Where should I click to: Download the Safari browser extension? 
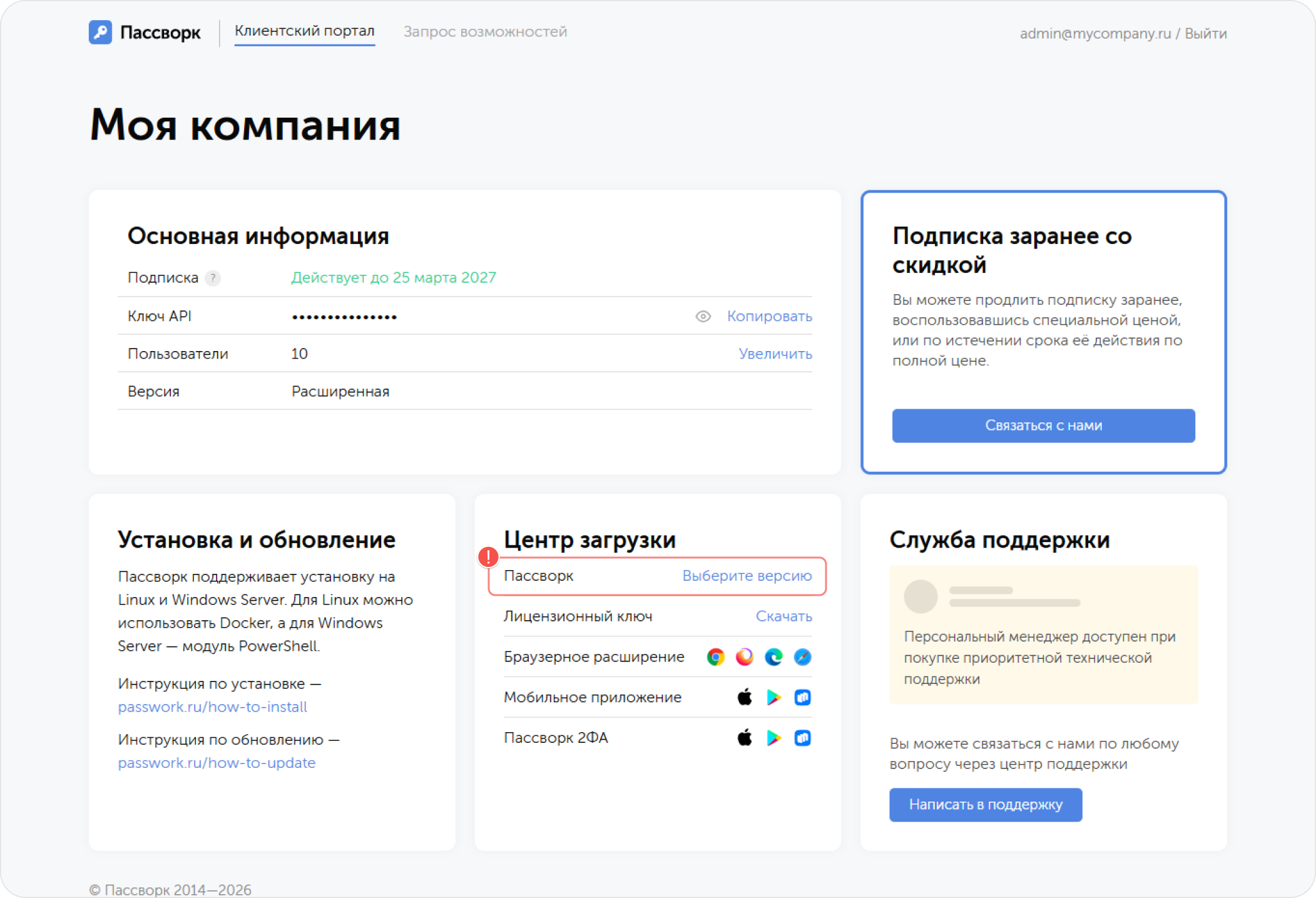(802, 656)
